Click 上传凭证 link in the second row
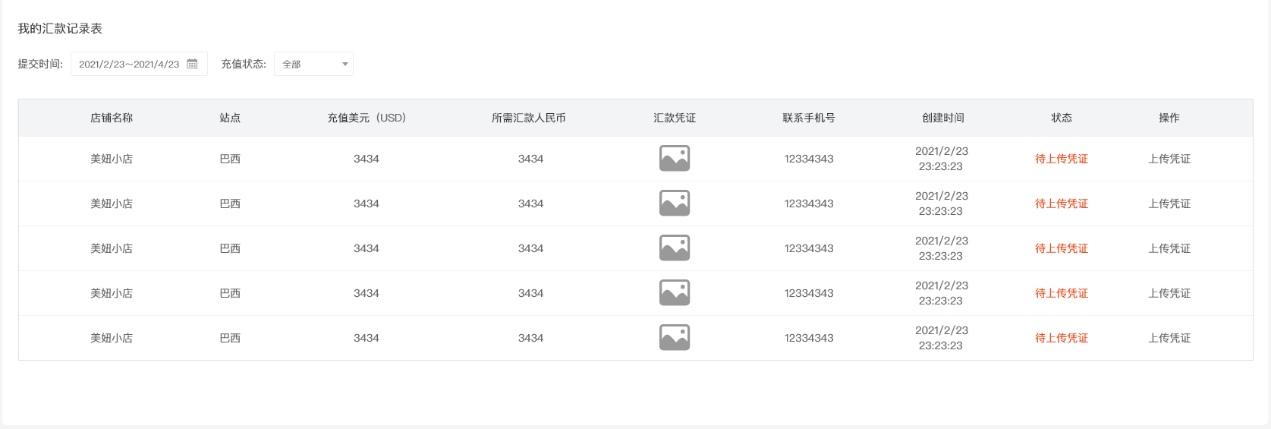Screen dimensions: 1271x429 coord(1169,203)
